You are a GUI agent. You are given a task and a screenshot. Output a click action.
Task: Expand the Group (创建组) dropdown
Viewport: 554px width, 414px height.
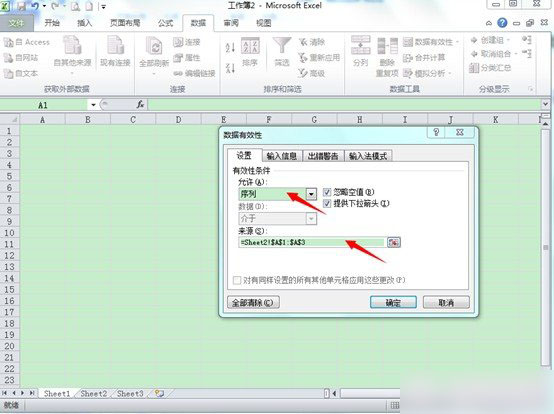508,40
